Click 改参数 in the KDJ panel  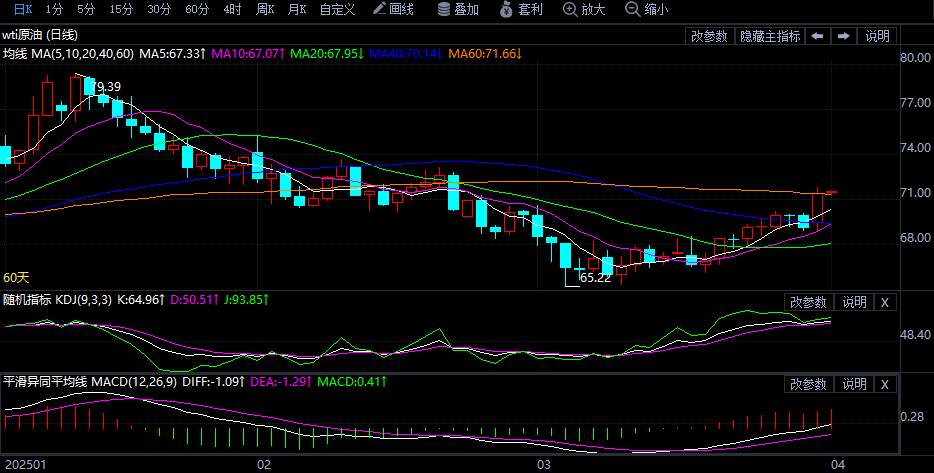point(808,302)
